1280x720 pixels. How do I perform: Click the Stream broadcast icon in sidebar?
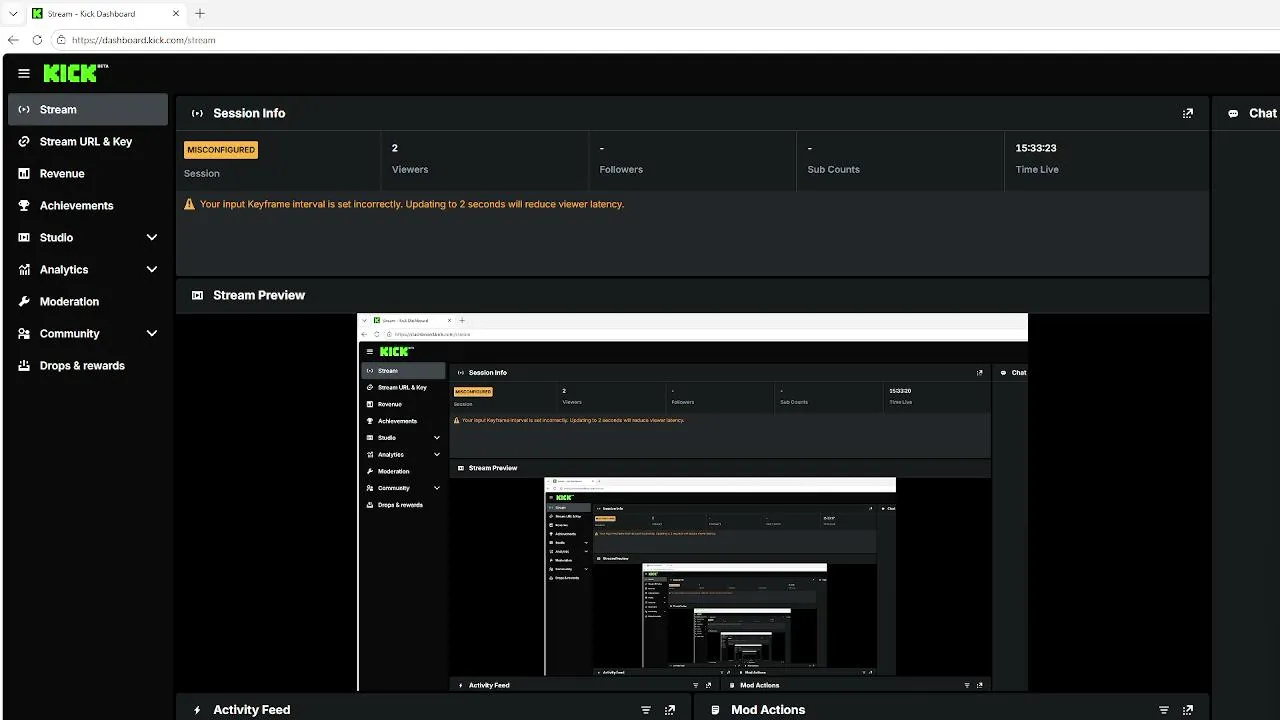[x=24, y=110]
